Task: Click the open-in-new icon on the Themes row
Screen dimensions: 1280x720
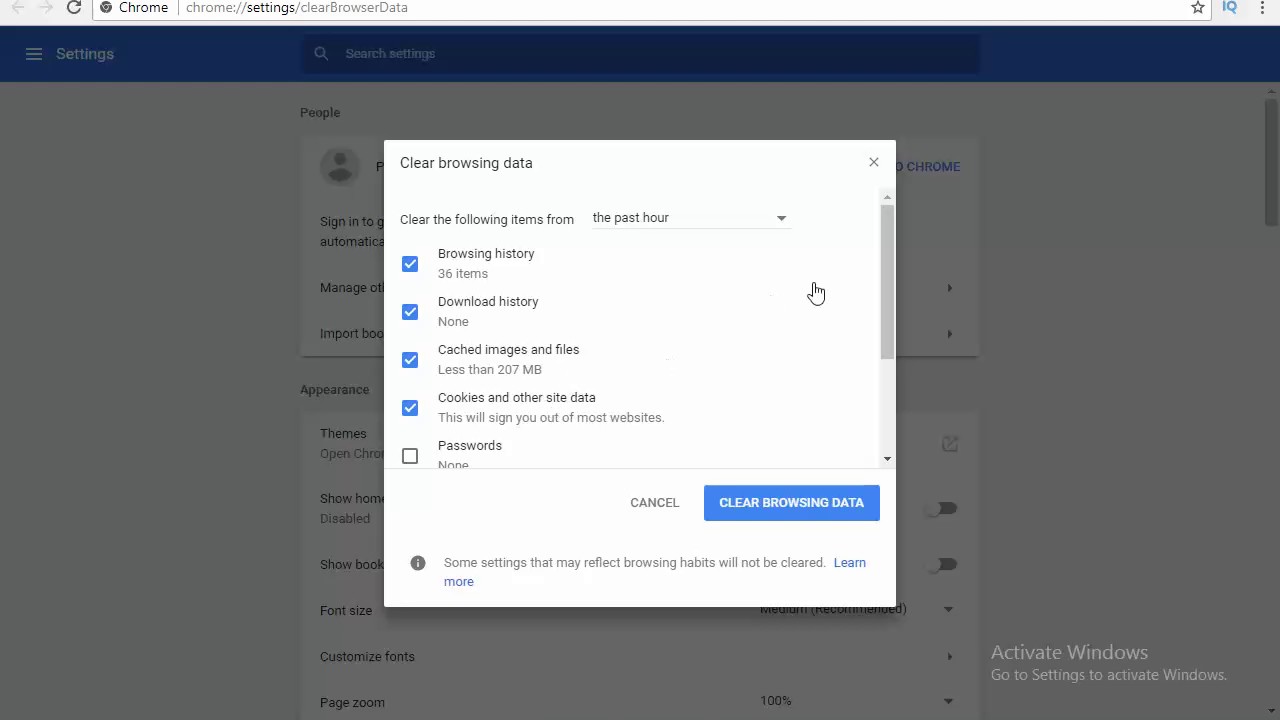Action: [x=950, y=443]
